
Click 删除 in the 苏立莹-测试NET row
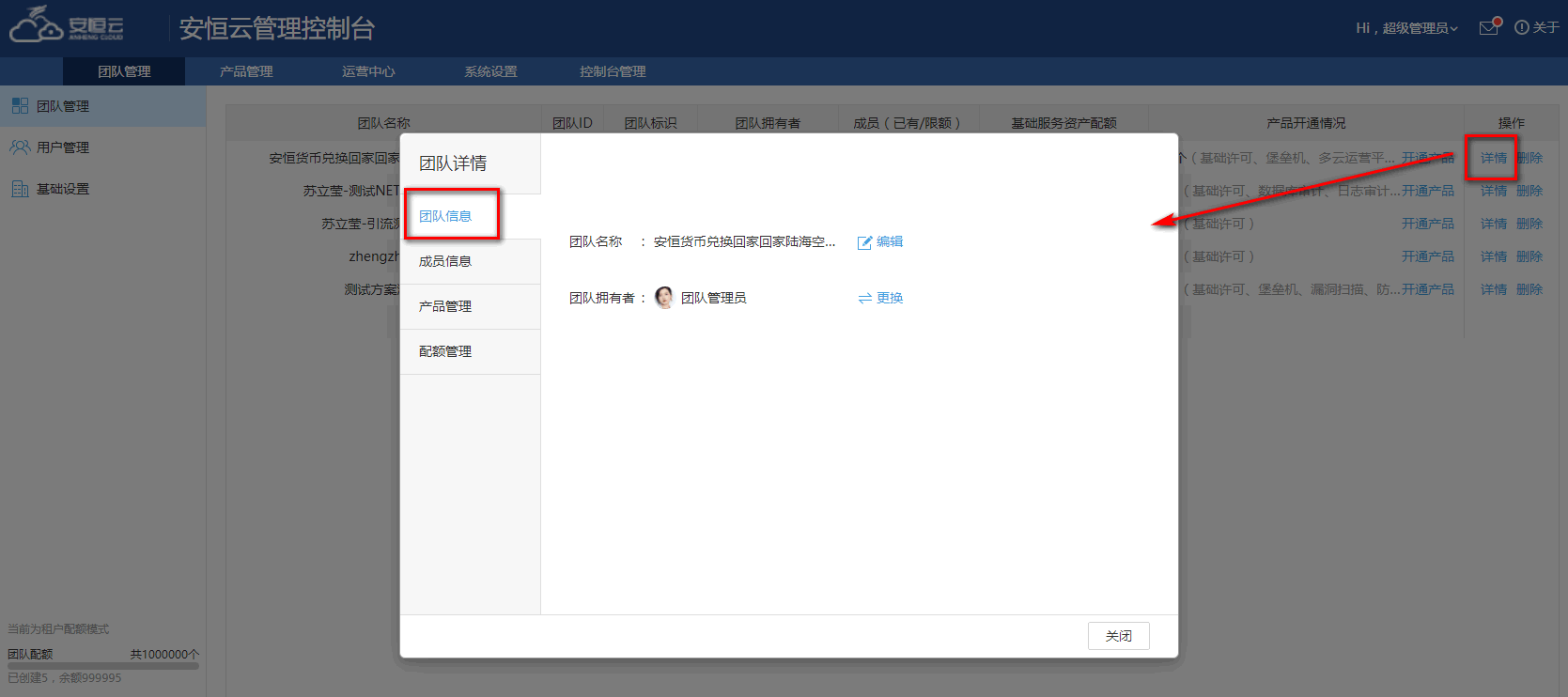[1529, 191]
